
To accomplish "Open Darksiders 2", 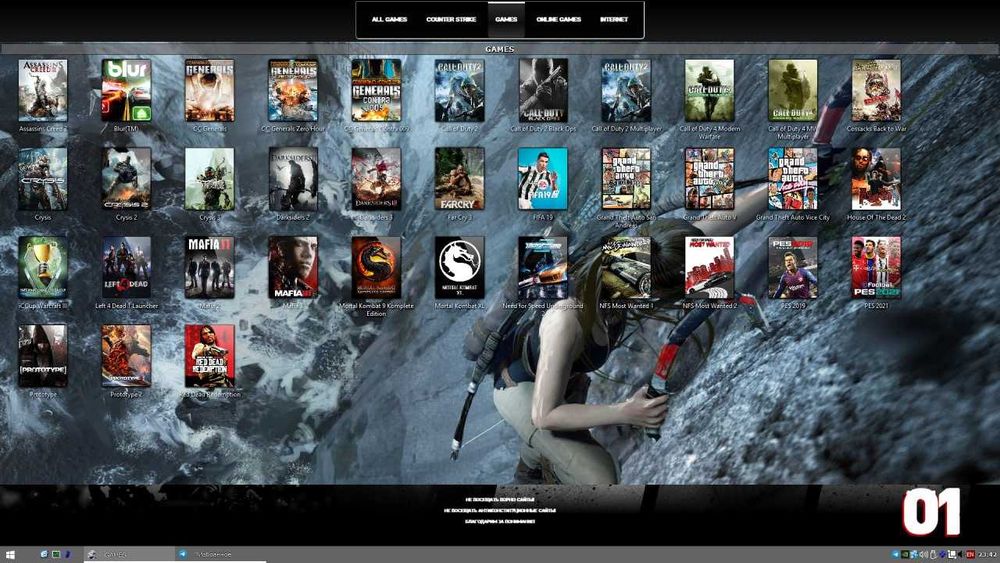I will pos(293,179).
